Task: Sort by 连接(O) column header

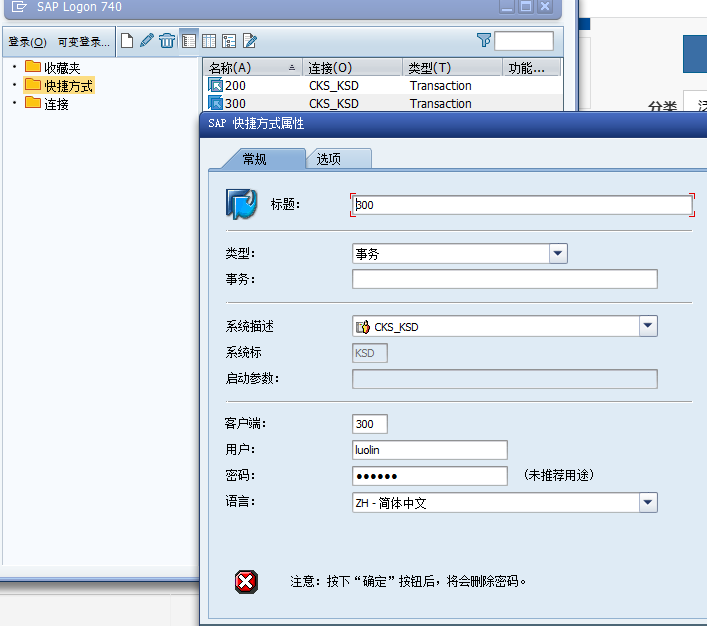Action: [x=352, y=68]
